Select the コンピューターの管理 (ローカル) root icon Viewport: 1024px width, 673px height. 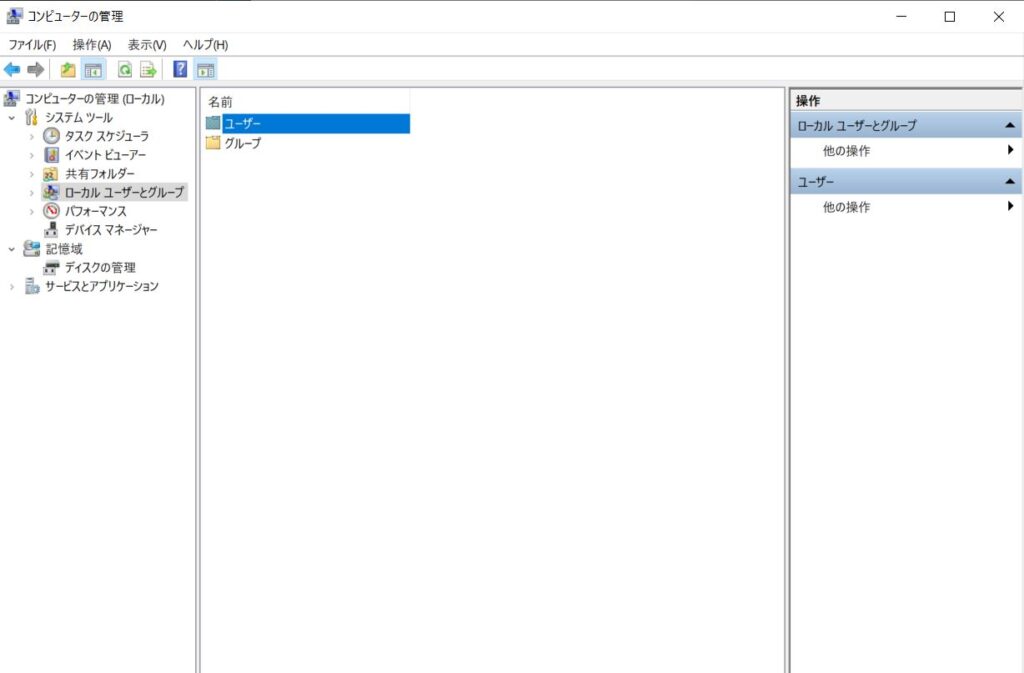point(11,99)
